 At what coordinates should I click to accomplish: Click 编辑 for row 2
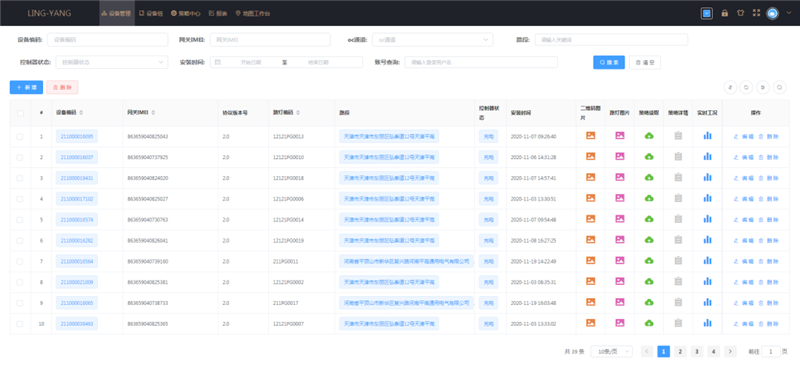tap(744, 157)
